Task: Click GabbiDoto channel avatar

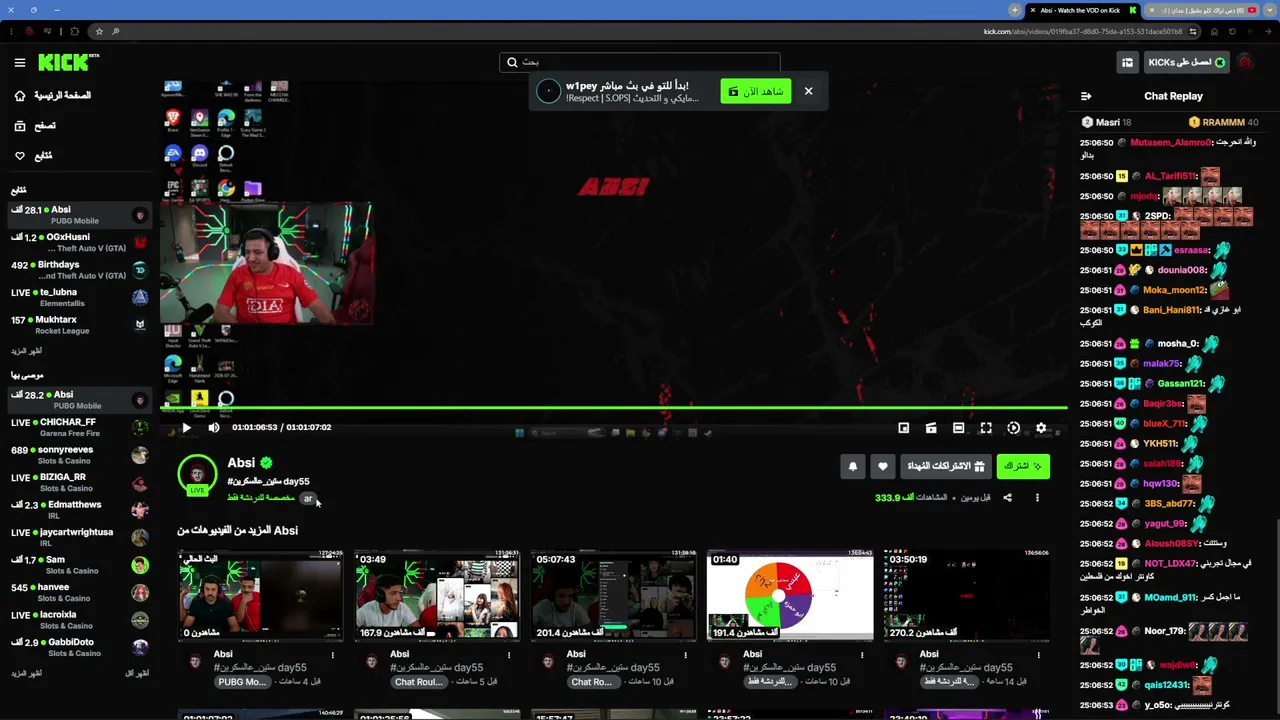Action: point(140,648)
